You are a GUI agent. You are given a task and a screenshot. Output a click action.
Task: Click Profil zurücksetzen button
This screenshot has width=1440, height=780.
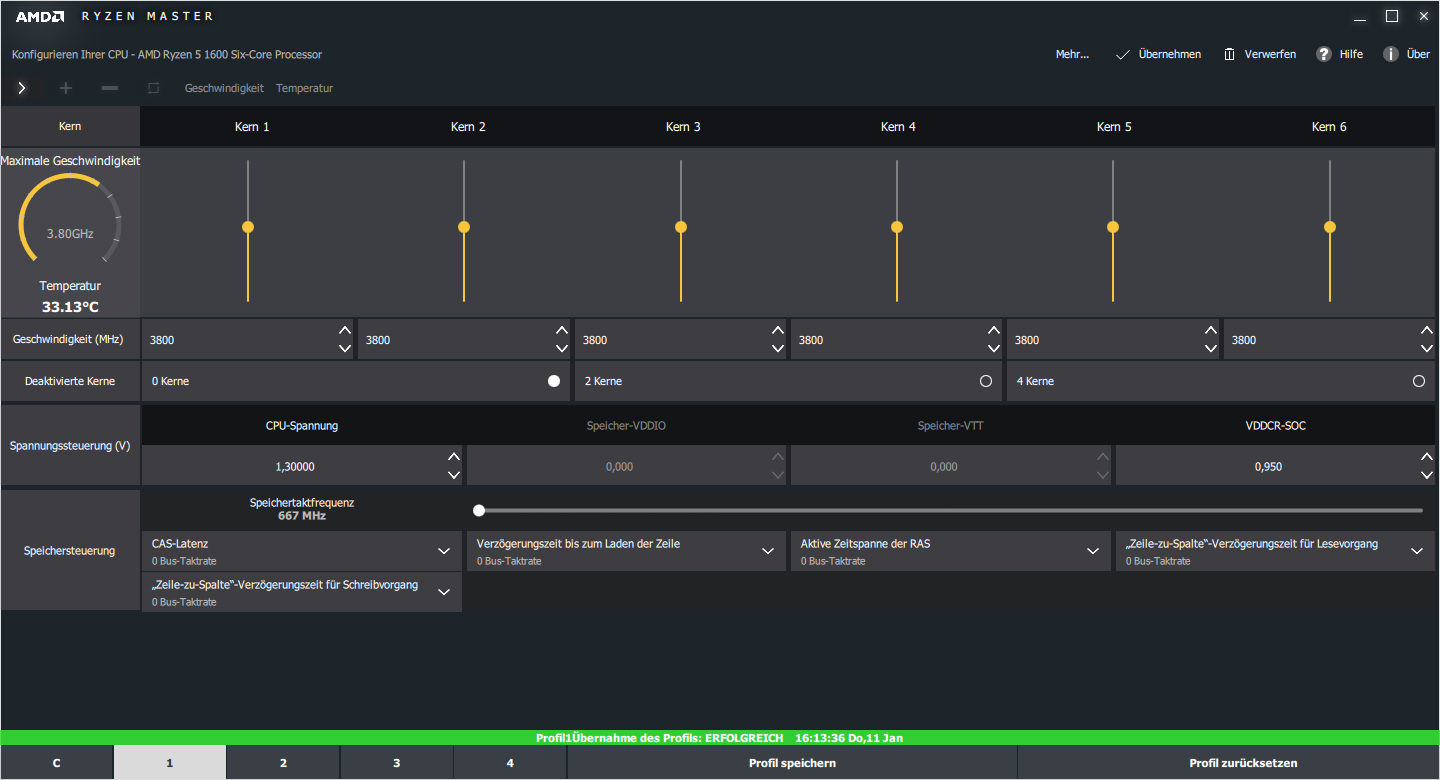coord(1229,763)
